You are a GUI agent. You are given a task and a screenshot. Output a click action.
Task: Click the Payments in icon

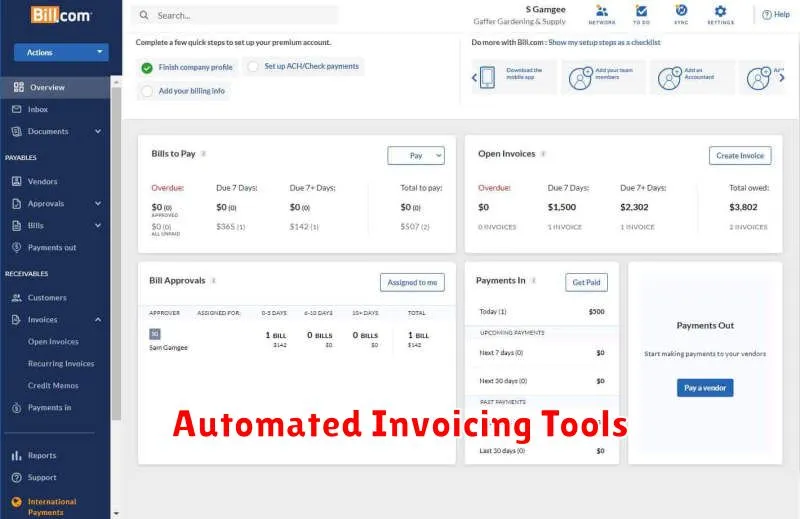pos(17,407)
